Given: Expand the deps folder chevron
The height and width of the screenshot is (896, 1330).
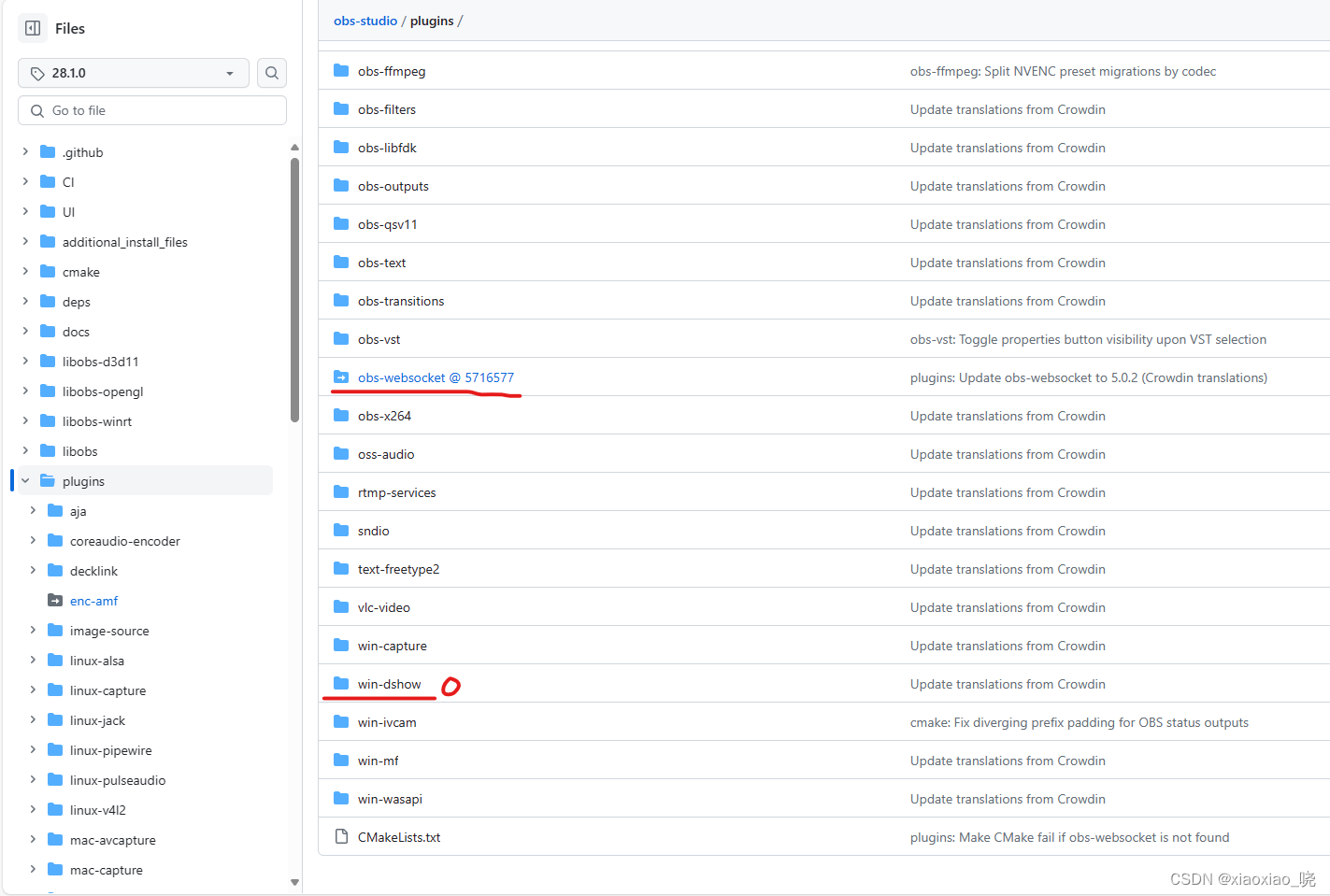Looking at the screenshot, I should (x=25, y=301).
